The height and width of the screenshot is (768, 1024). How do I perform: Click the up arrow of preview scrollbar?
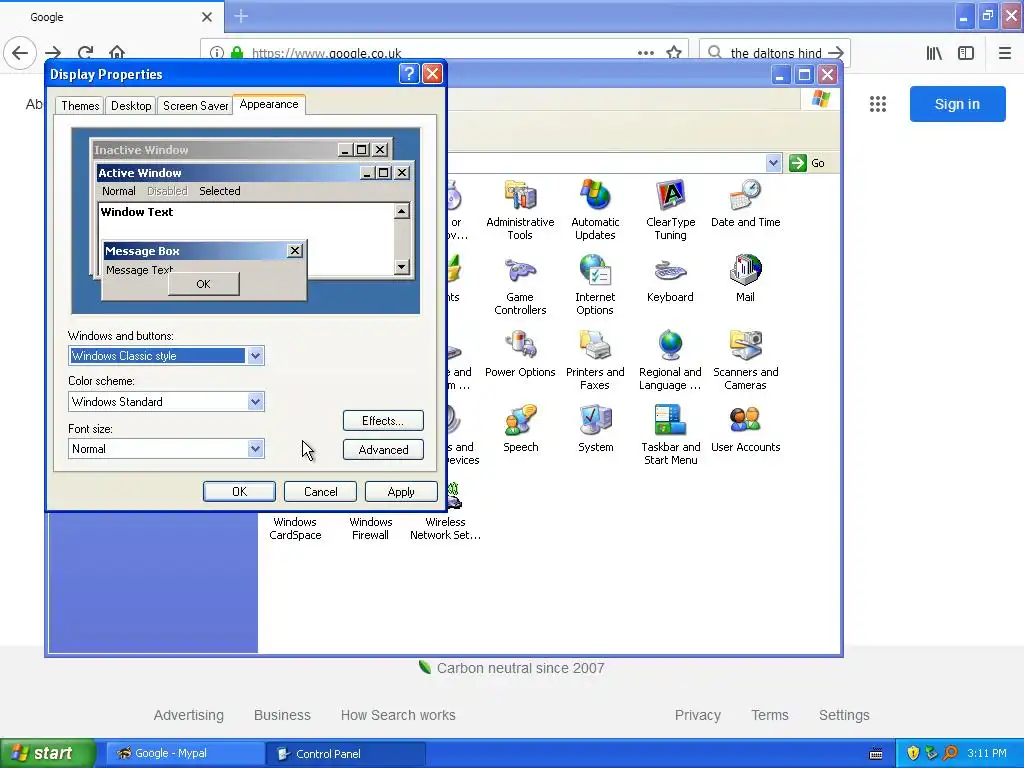(x=402, y=211)
